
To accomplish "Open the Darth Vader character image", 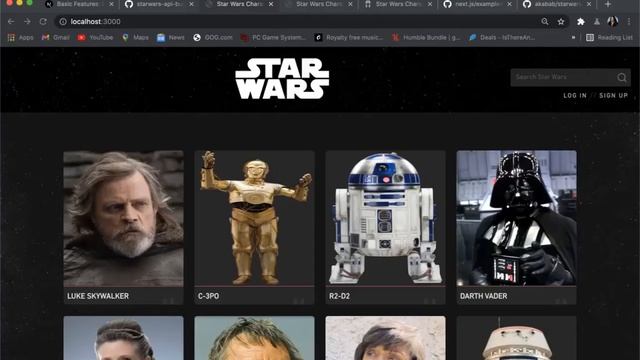I will tap(517, 218).
